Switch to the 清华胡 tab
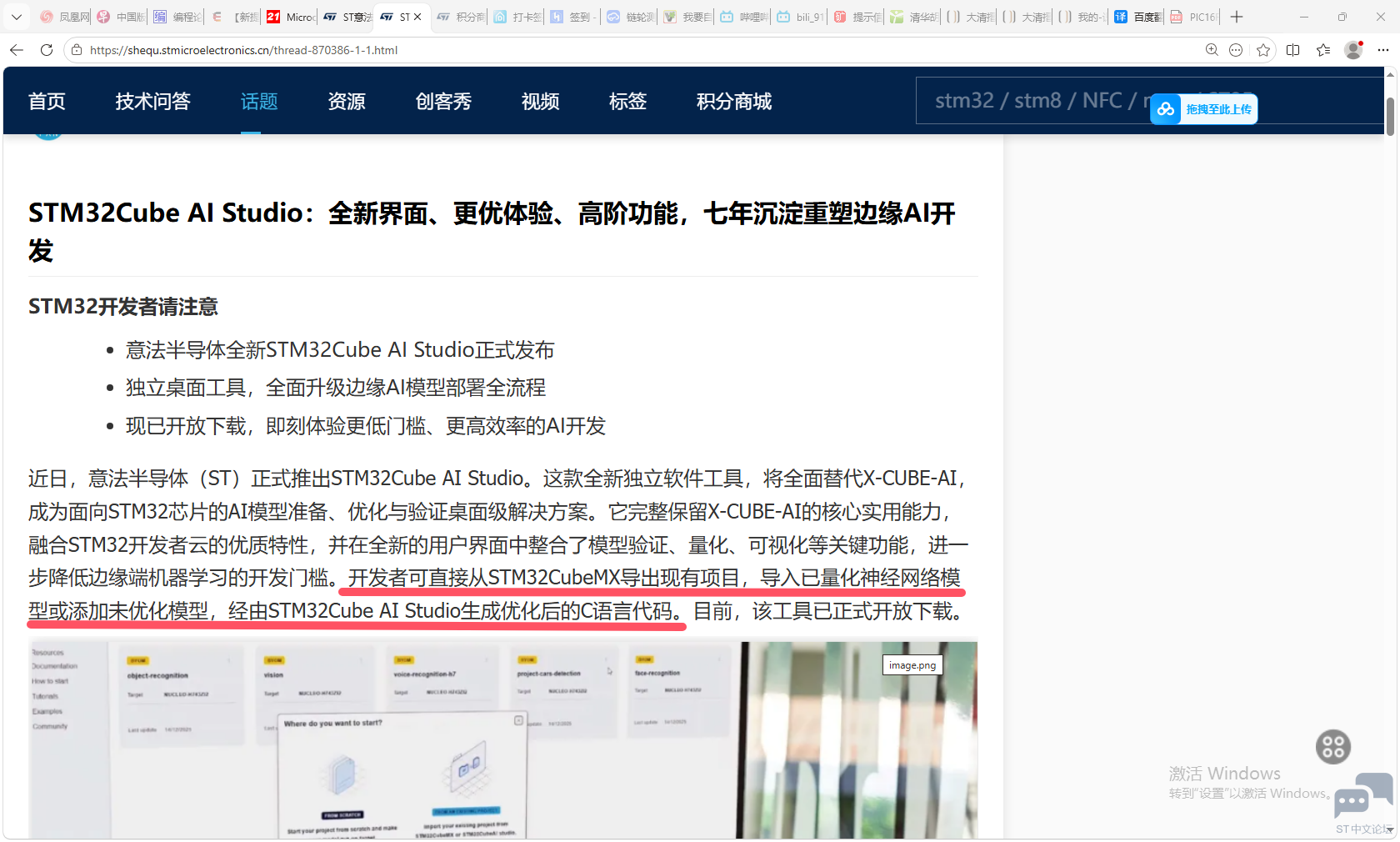Screen dimensions: 1400x842 coord(914,17)
